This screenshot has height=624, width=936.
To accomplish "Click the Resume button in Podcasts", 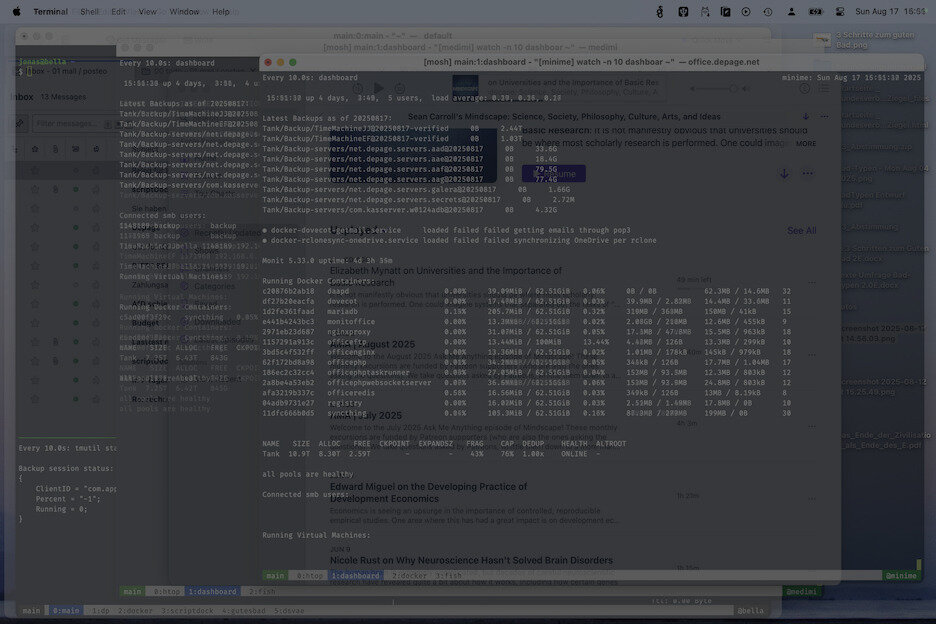I will [553, 174].
